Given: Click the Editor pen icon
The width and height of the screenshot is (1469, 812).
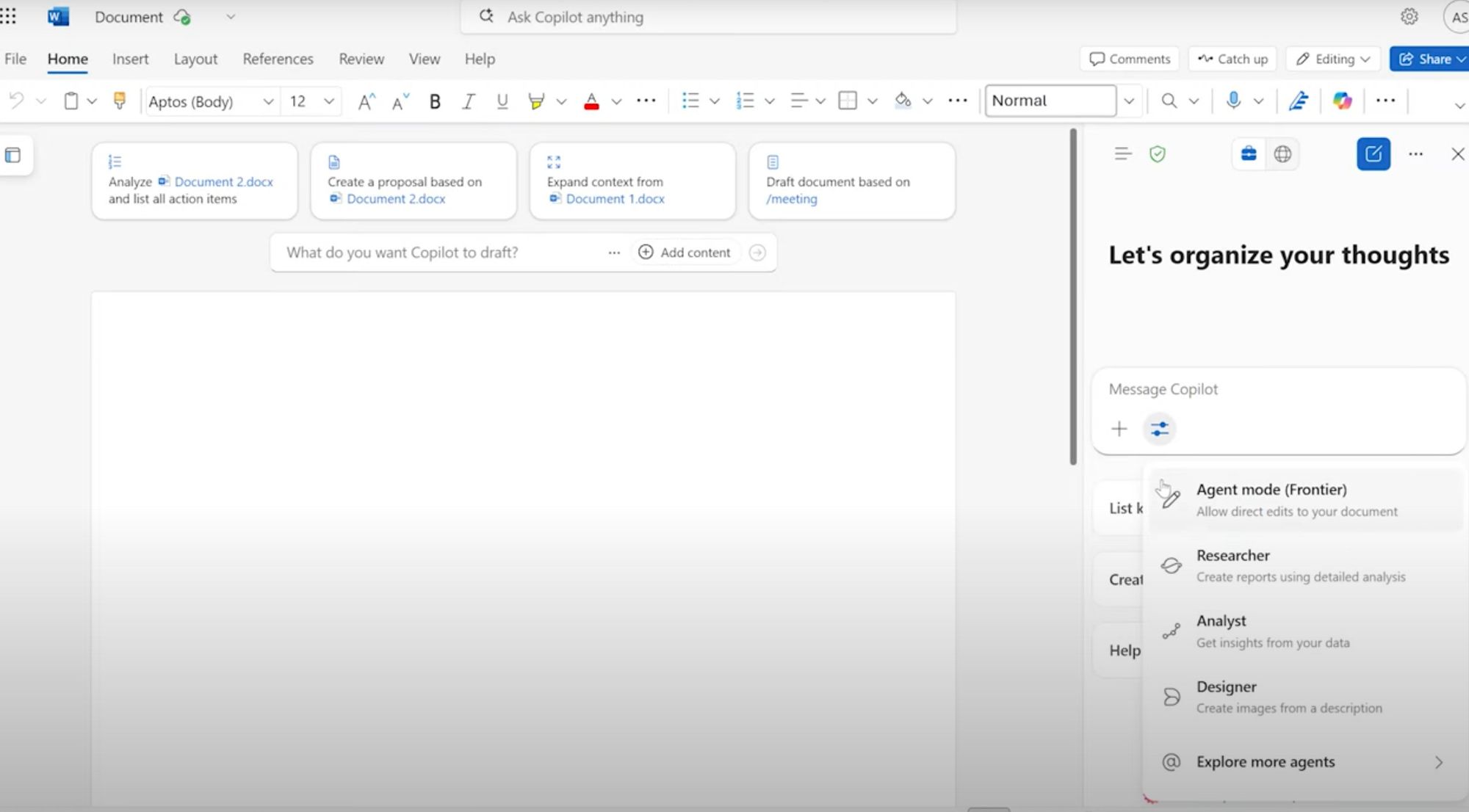Looking at the screenshot, I should point(1298,101).
